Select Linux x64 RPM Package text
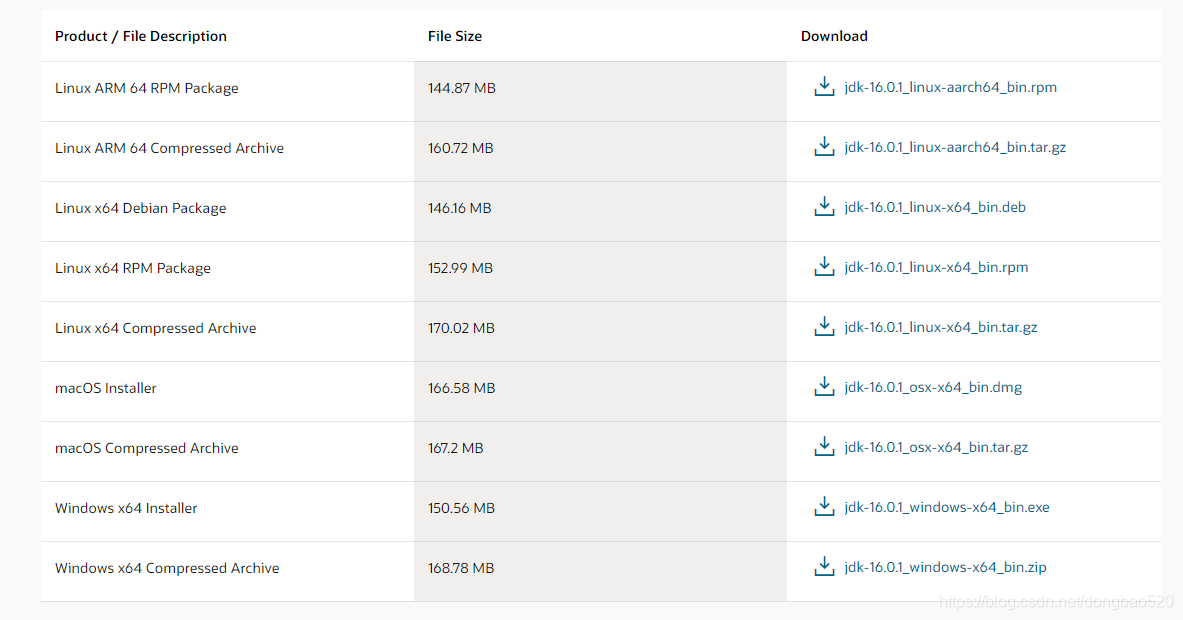 (x=133, y=268)
